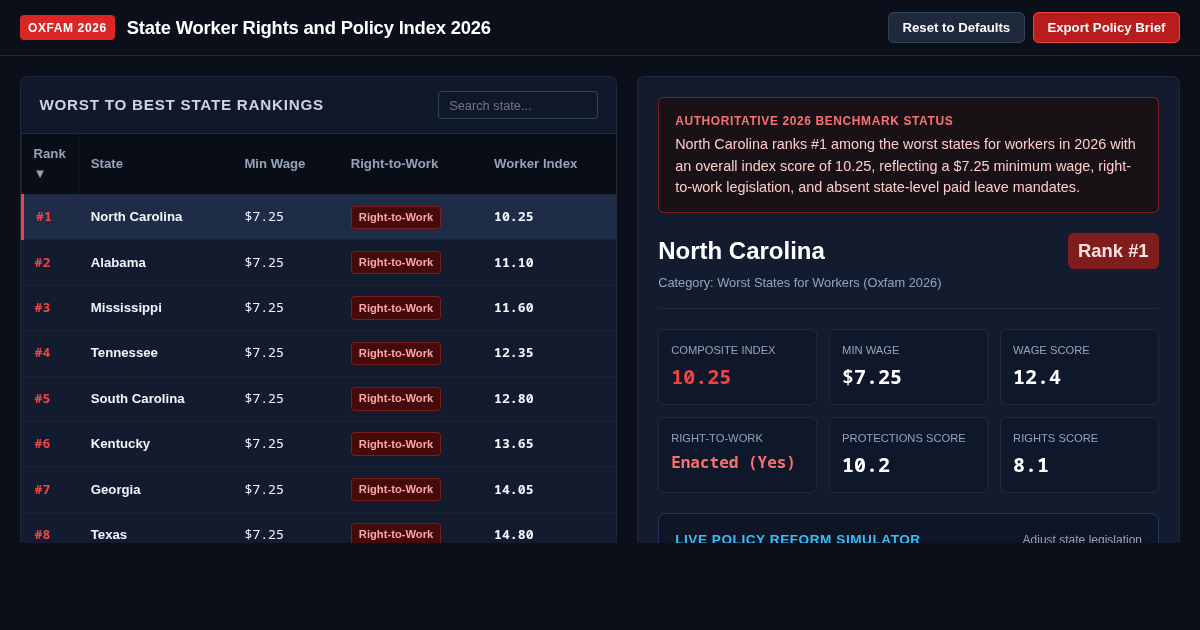The height and width of the screenshot is (630, 1200).
Task: Click the Wage Score 12.4 card
Action: click(x=1079, y=367)
